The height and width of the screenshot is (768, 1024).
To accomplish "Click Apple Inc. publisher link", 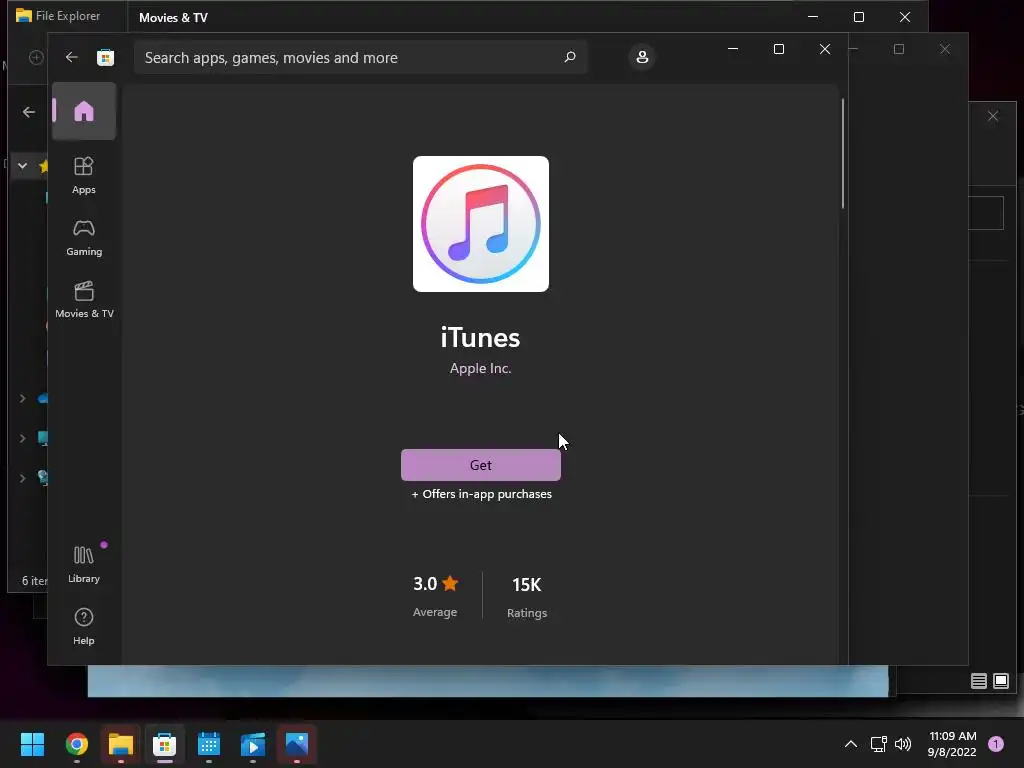I will pos(481,368).
